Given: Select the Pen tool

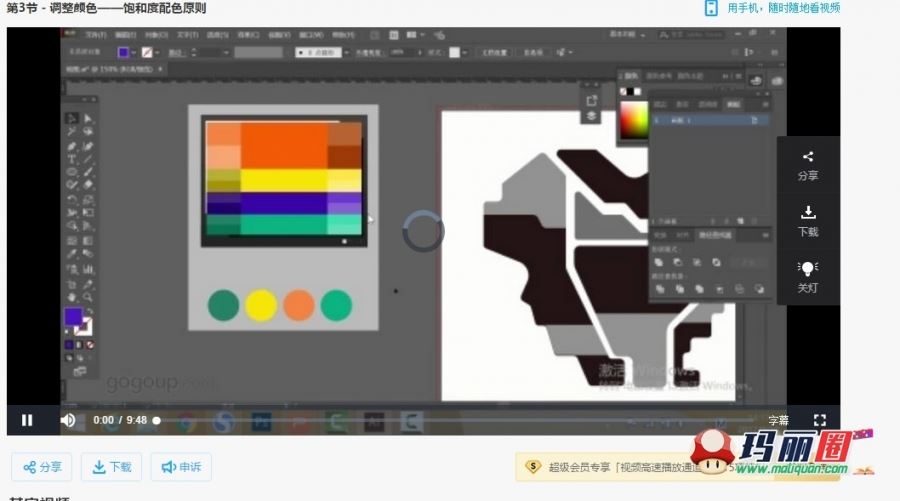Looking at the screenshot, I should [x=72, y=146].
